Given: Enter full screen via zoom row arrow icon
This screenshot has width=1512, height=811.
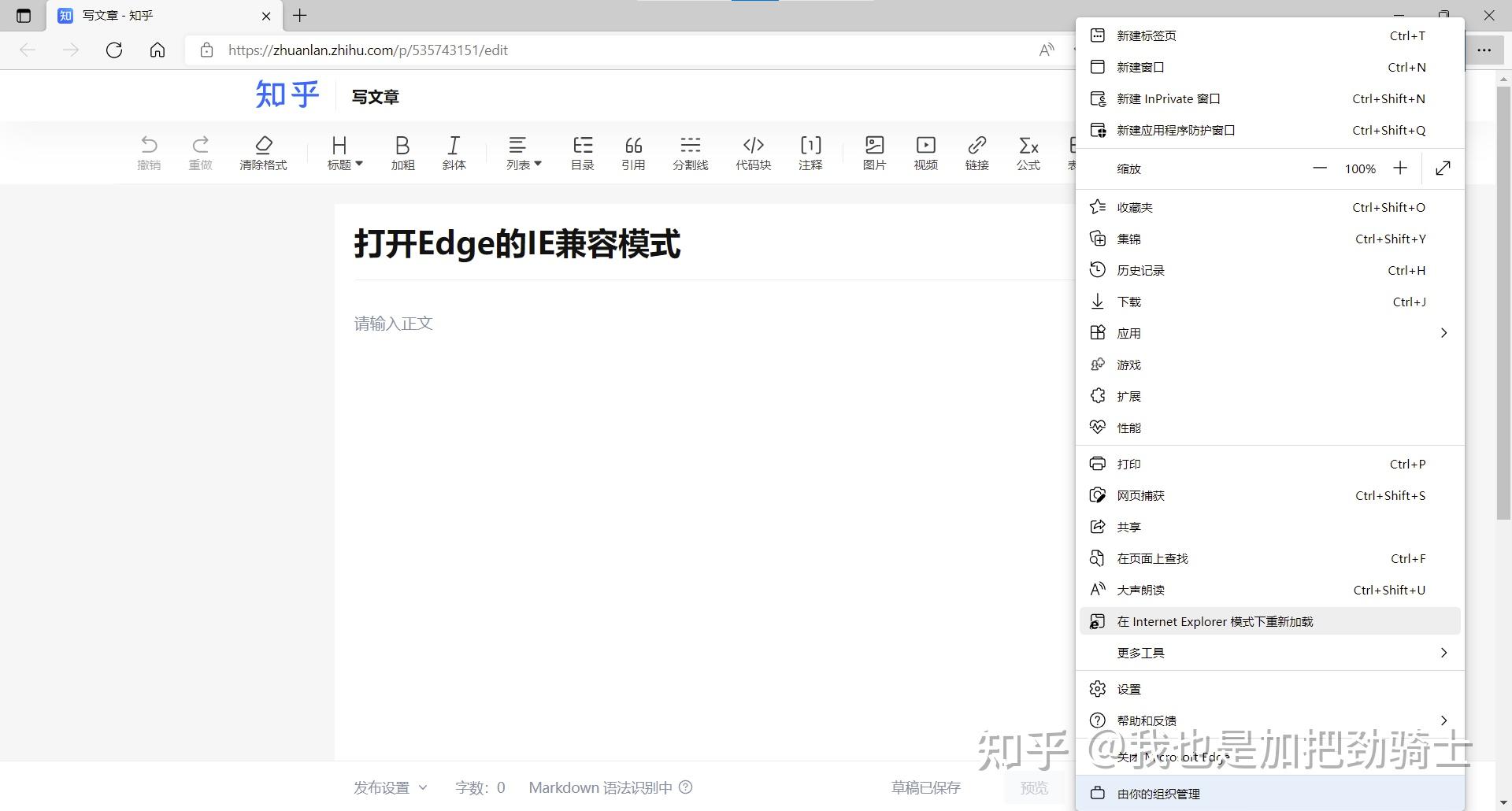Looking at the screenshot, I should point(1443,168).
